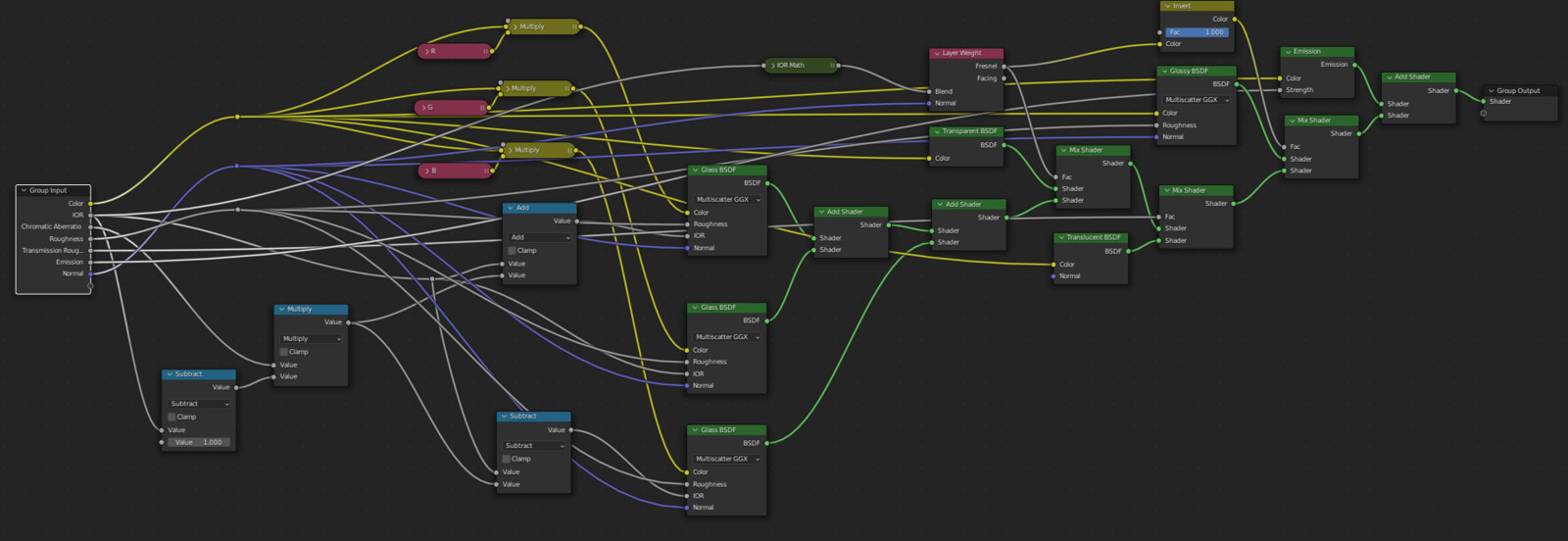This screenshot has height=541, width=1568.
Task: Collapse the Glossy BSDF node chevron
Action: coord(1164,71)
